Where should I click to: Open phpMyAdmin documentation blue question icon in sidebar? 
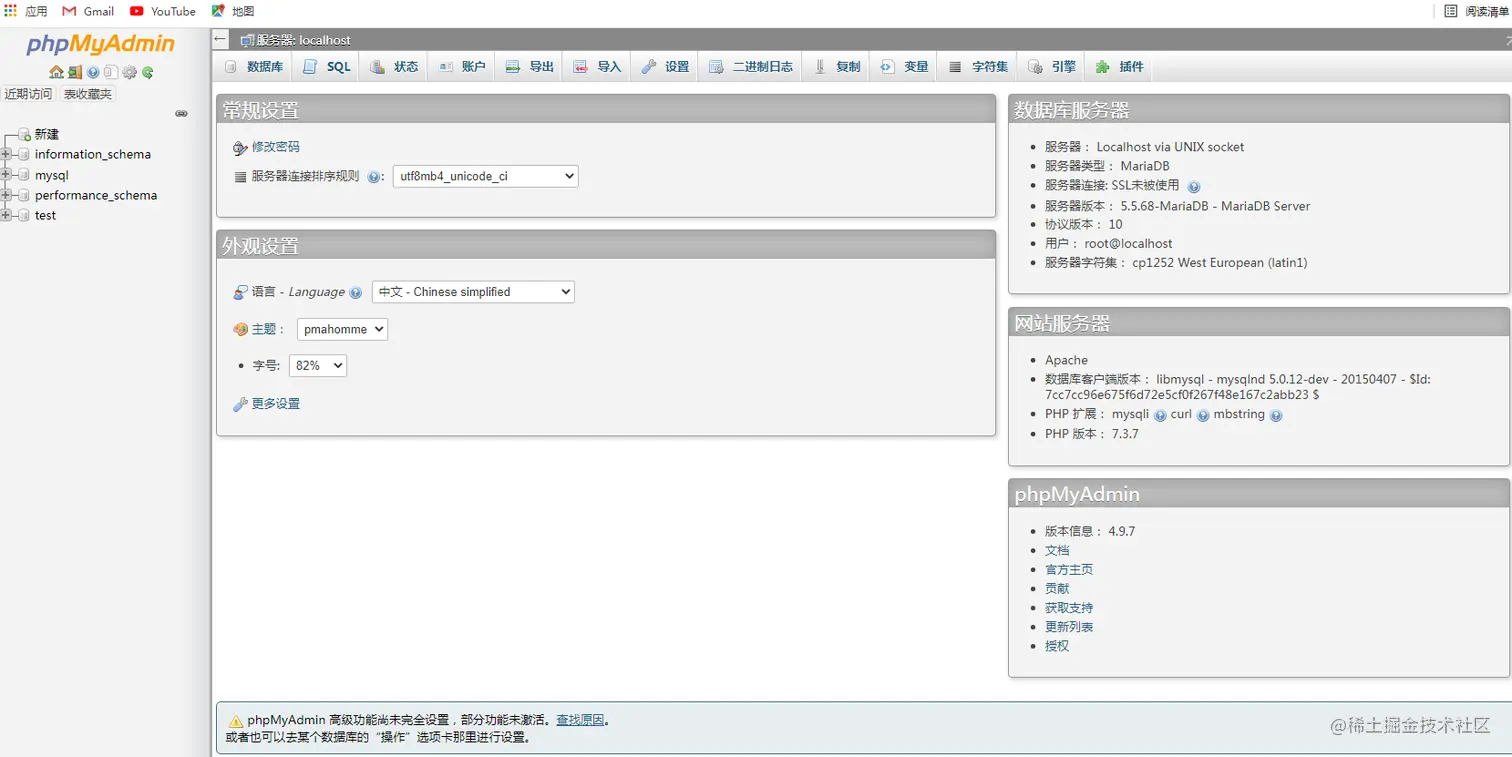[93, 72]
